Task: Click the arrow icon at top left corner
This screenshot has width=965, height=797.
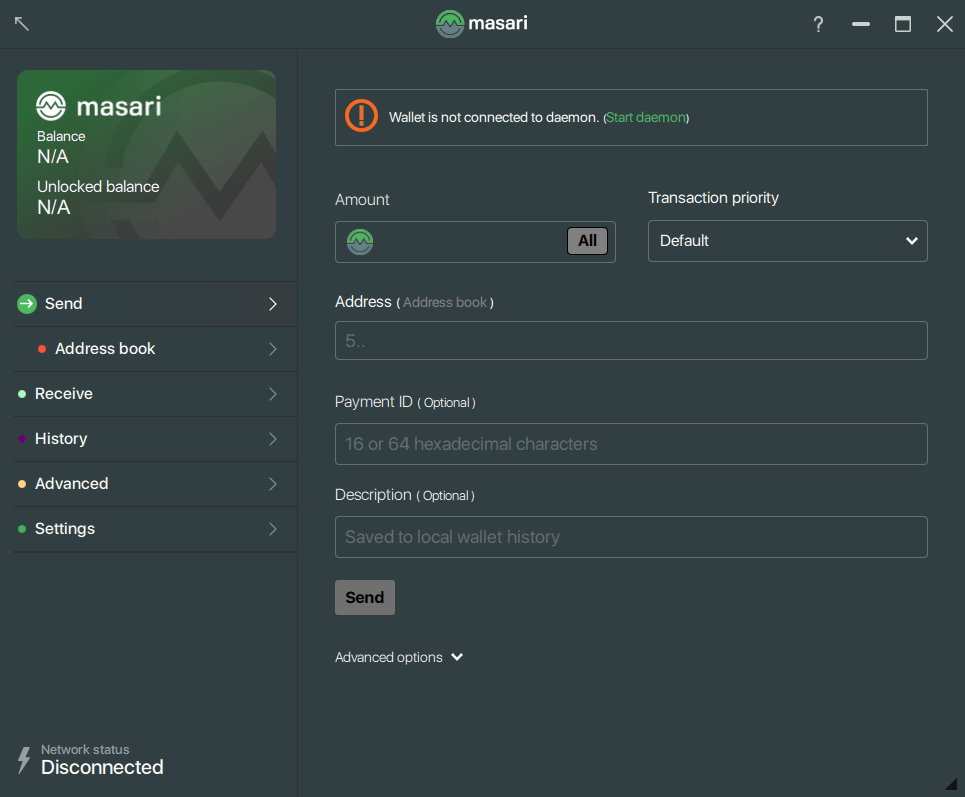Action: pos(21,23)
